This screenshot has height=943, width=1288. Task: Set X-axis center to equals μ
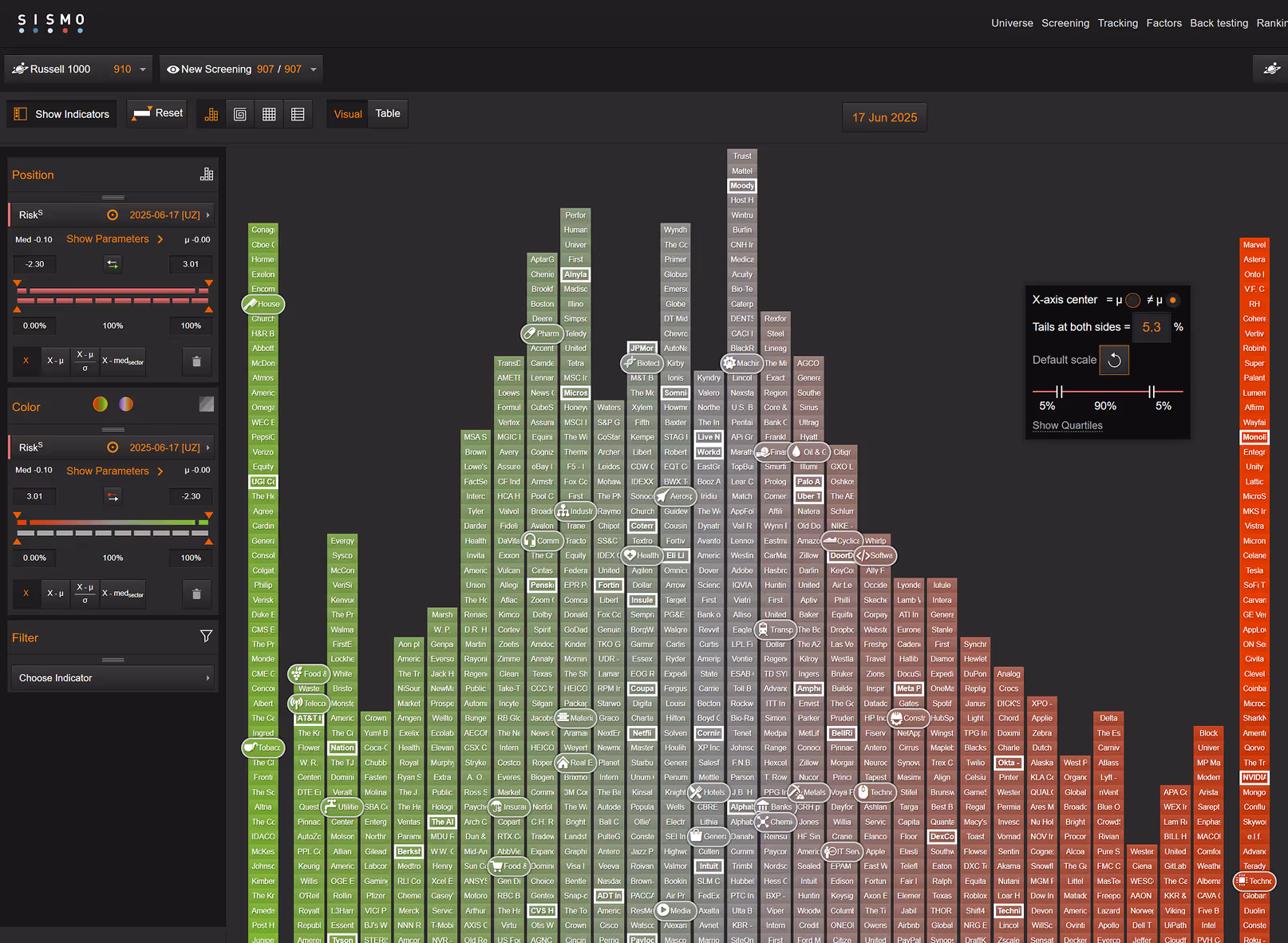pos(1132,301)
